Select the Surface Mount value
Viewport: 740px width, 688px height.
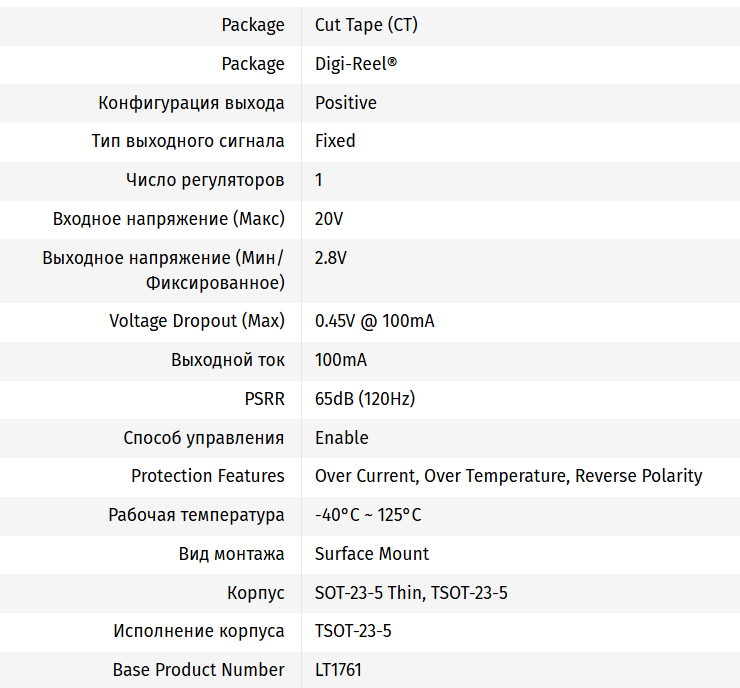(x=372, y=554)
